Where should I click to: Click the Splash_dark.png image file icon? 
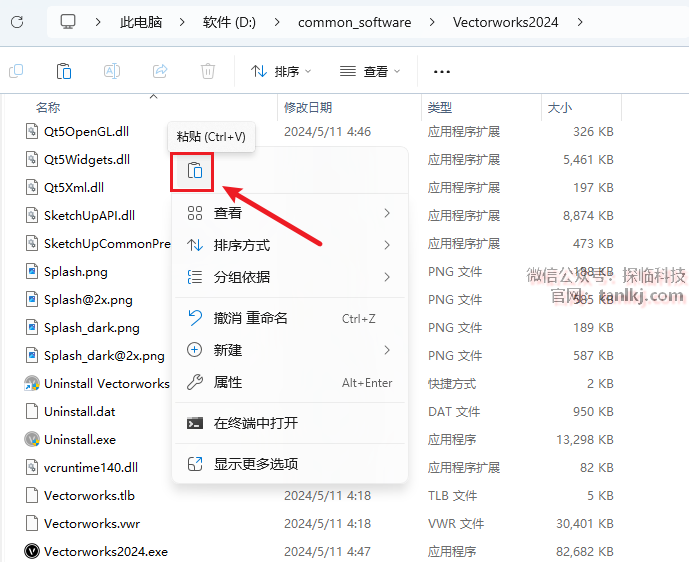coord(32,327)
